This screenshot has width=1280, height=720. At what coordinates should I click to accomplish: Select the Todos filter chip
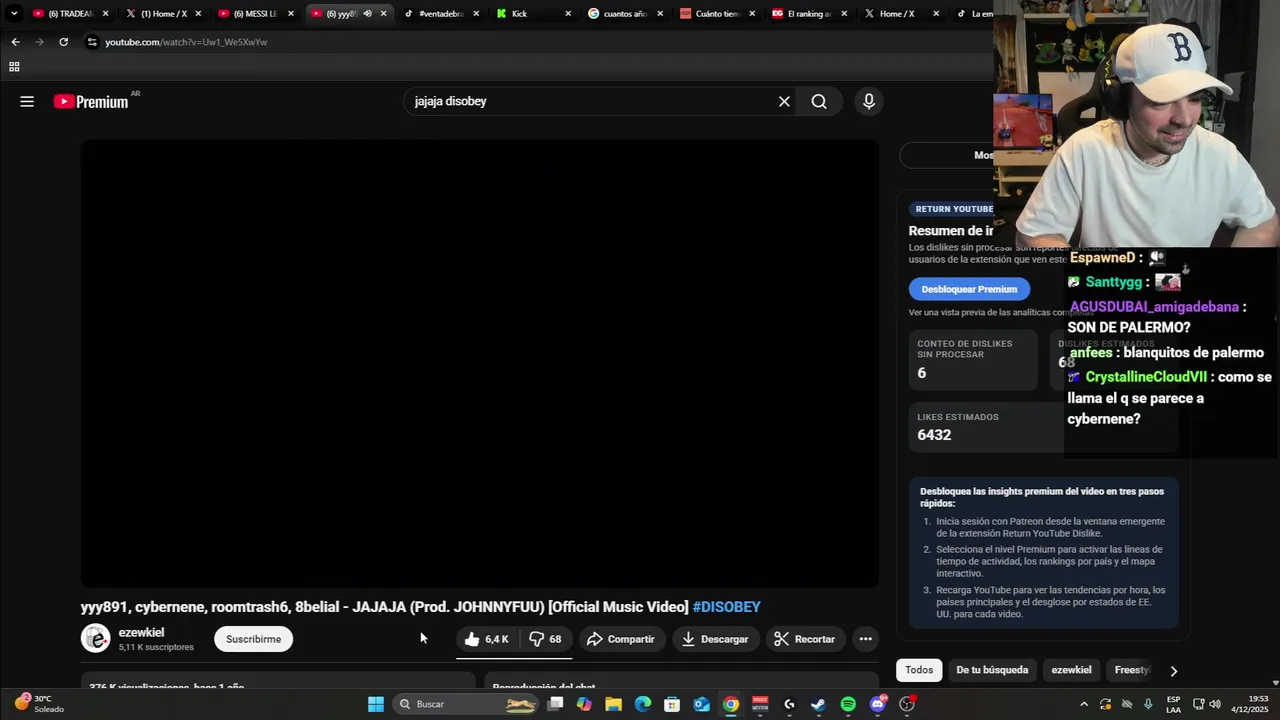coord(919,670)
